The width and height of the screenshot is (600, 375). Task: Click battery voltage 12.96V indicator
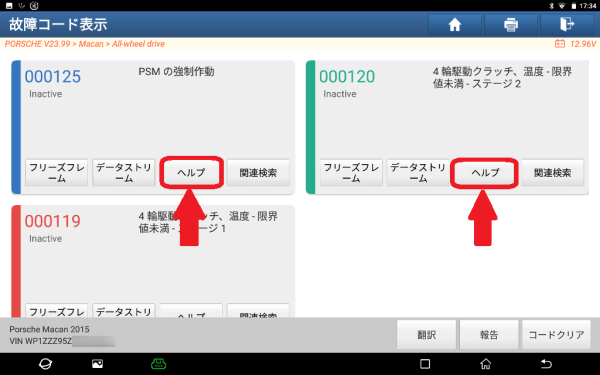click(x=576, y=44)
